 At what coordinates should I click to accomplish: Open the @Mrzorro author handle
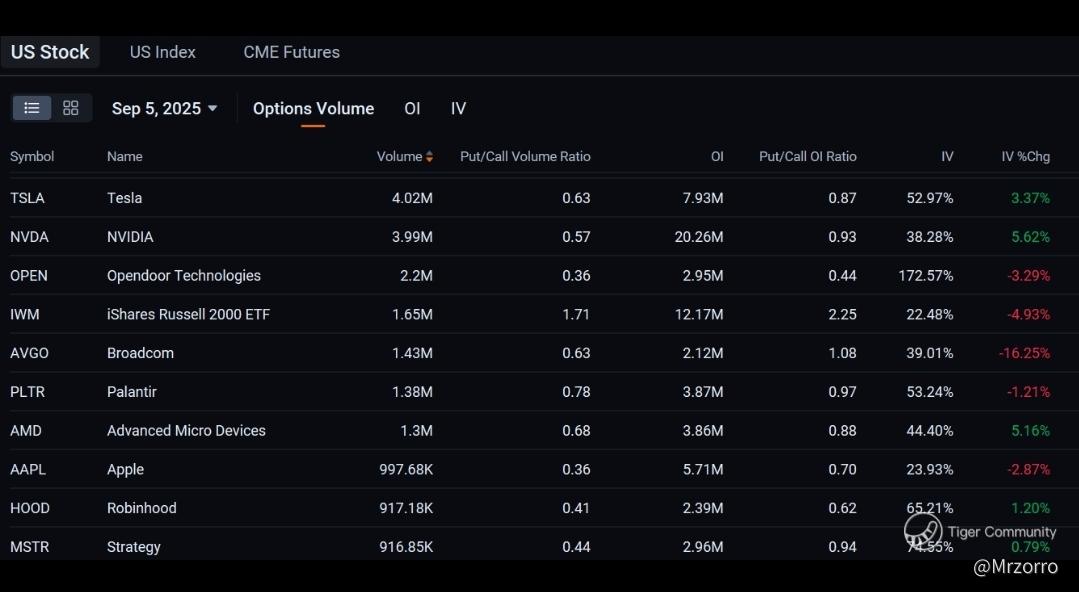coord(1015,567)
